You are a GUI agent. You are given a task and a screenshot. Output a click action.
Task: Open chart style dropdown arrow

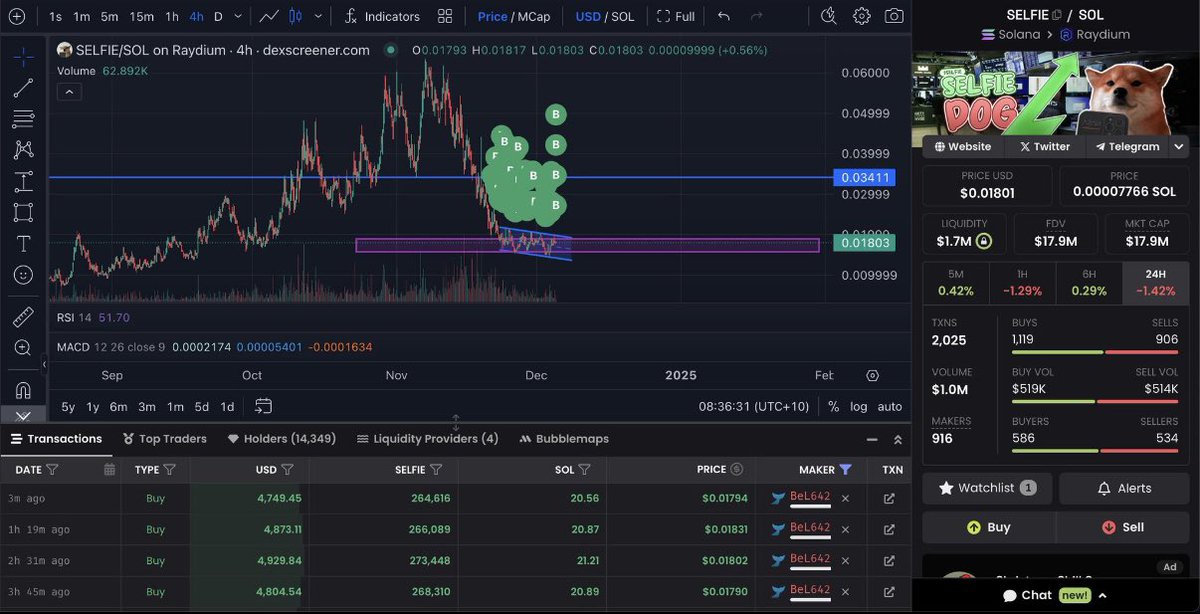[x=319, y=16]
